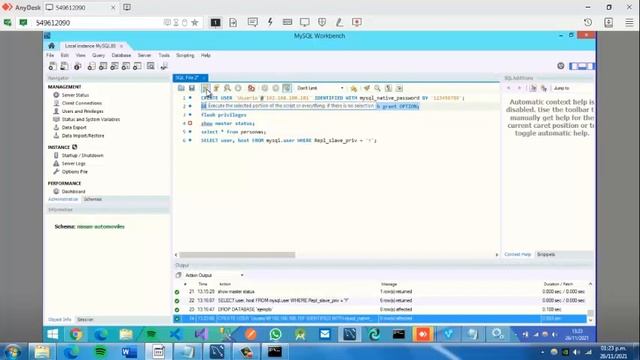Open the View menu
The image size is (640, 360).
tap(80, 55)
